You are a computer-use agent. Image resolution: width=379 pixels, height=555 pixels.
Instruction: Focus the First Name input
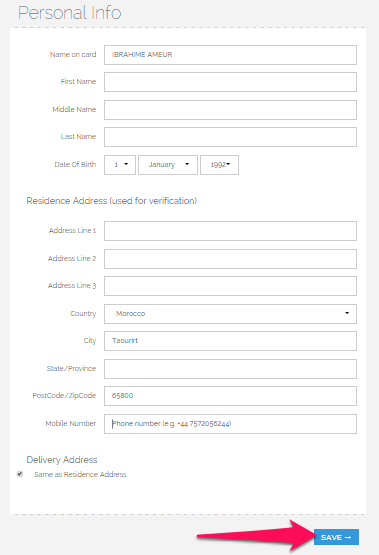coord(230,82)
